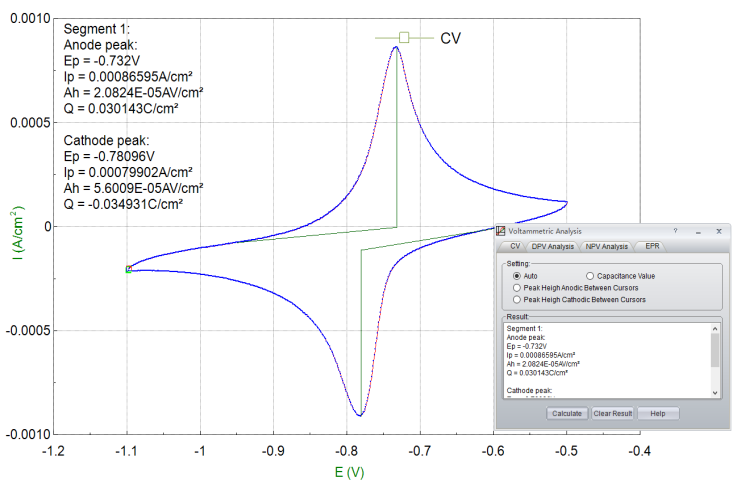Click the Help button
Image resolution: width=739 pixels, height=485 pixels.
tap(657, 413)
